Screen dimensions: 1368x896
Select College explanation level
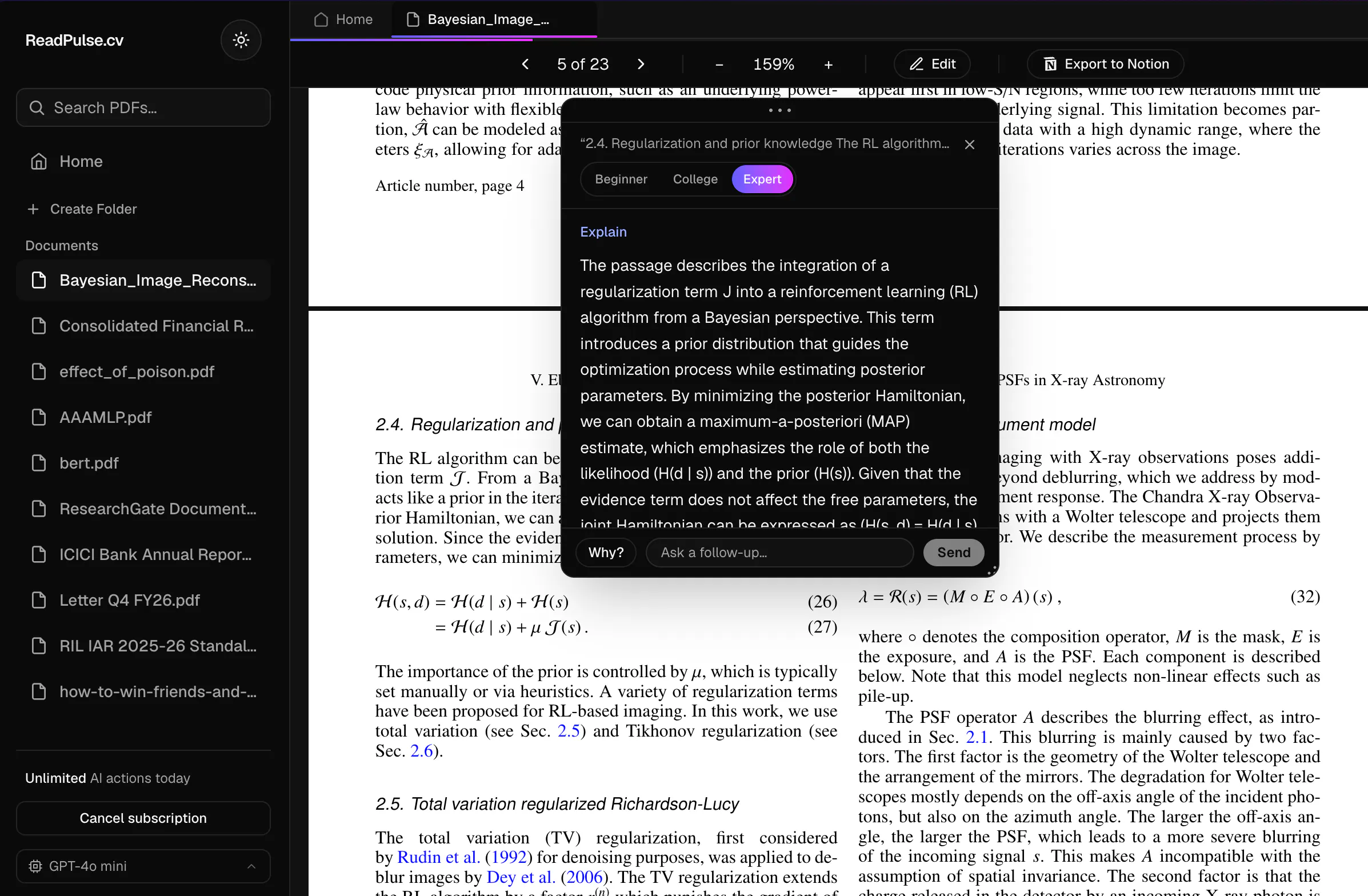point(695,179)
